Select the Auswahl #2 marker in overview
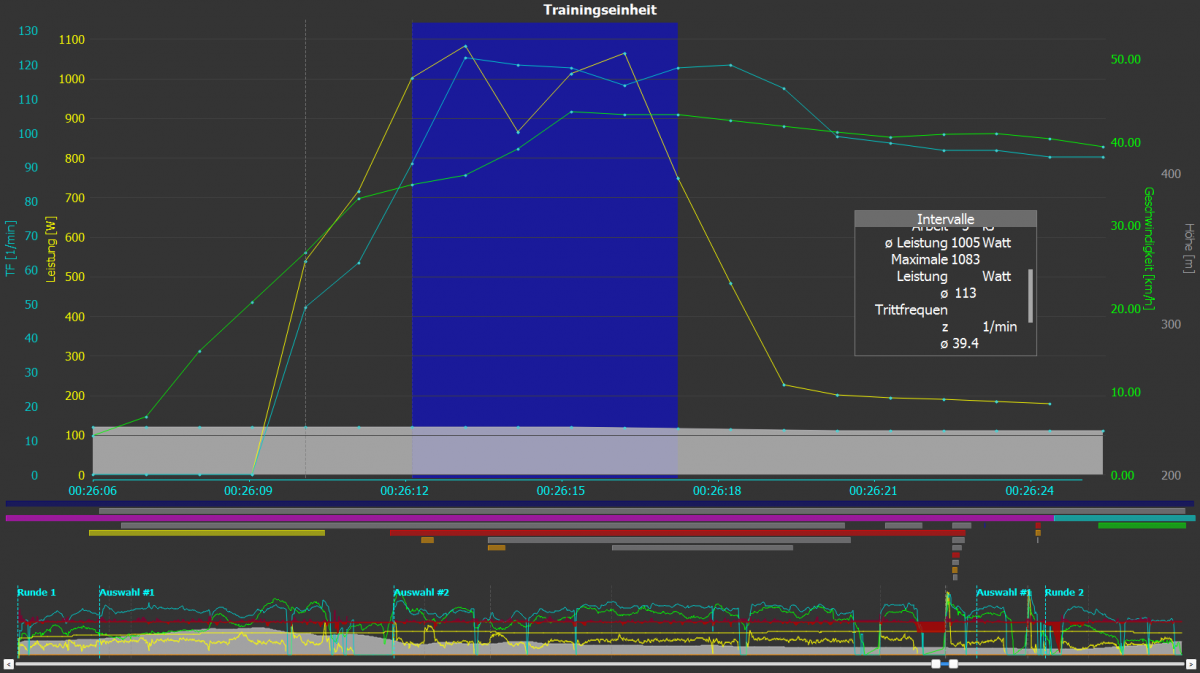Screen dimensions: 1200x673 421,592
